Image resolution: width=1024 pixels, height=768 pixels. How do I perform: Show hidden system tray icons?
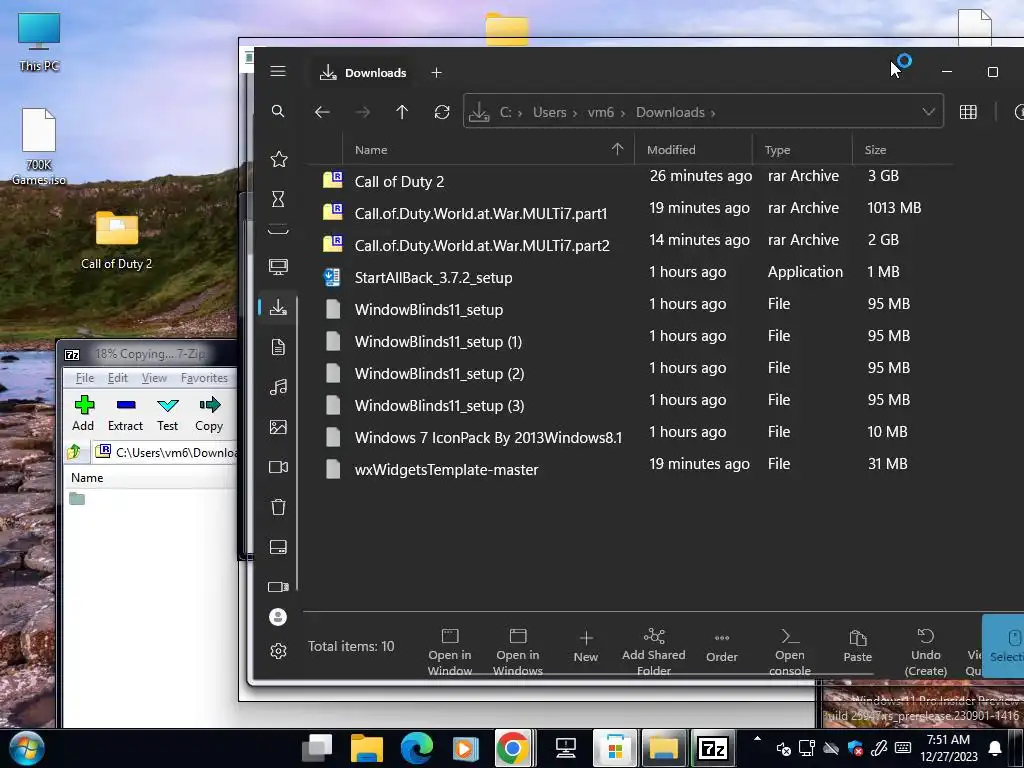757,740
